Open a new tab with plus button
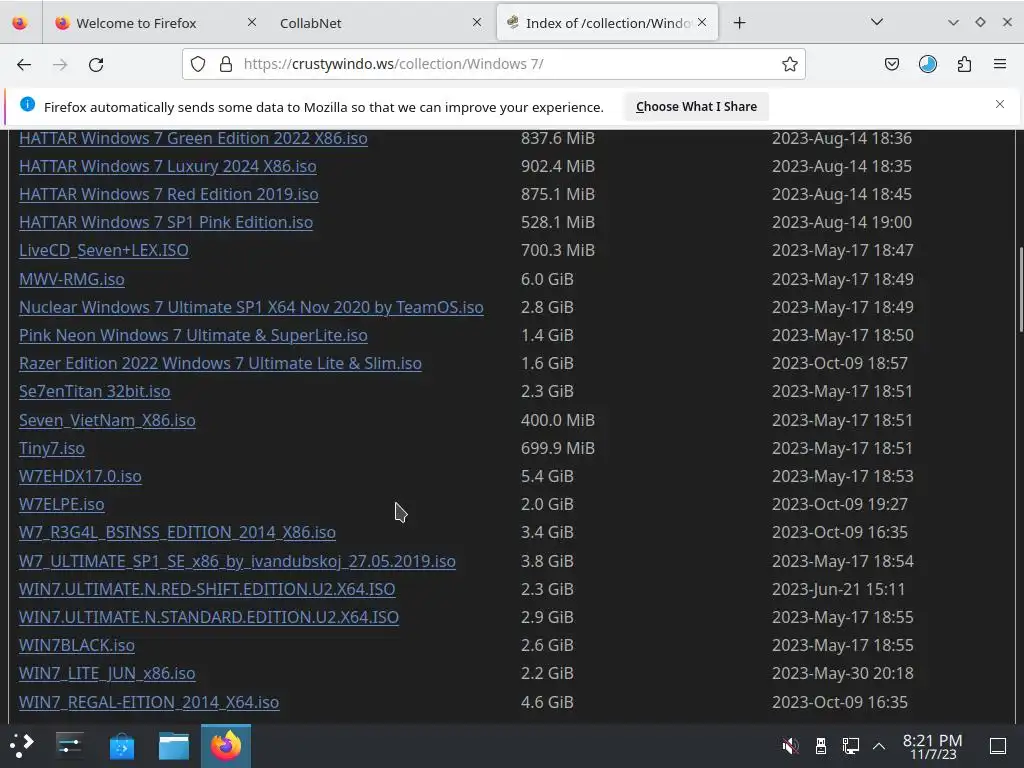 tap(739, 23)
